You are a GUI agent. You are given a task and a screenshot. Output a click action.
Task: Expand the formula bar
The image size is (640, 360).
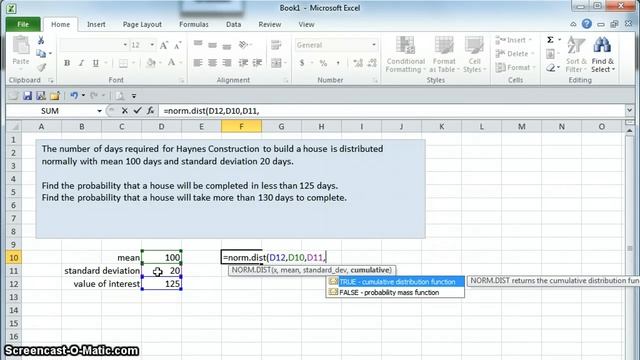[629, 111]
